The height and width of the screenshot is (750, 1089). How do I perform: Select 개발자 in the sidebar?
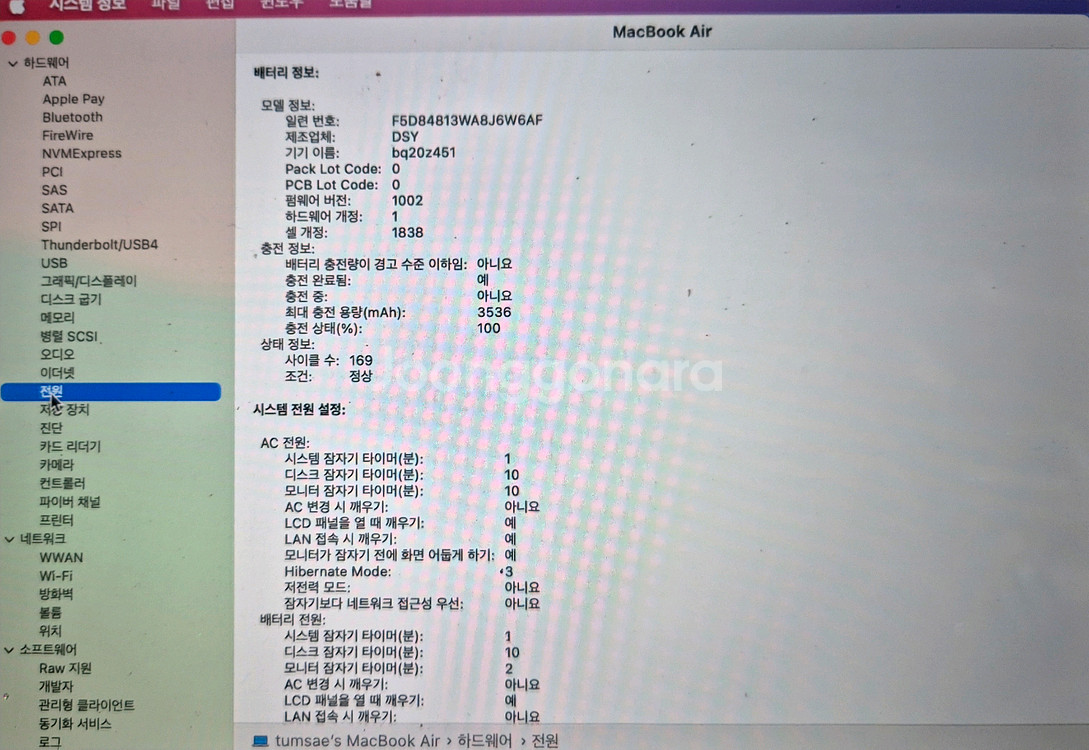pos(56,686)
